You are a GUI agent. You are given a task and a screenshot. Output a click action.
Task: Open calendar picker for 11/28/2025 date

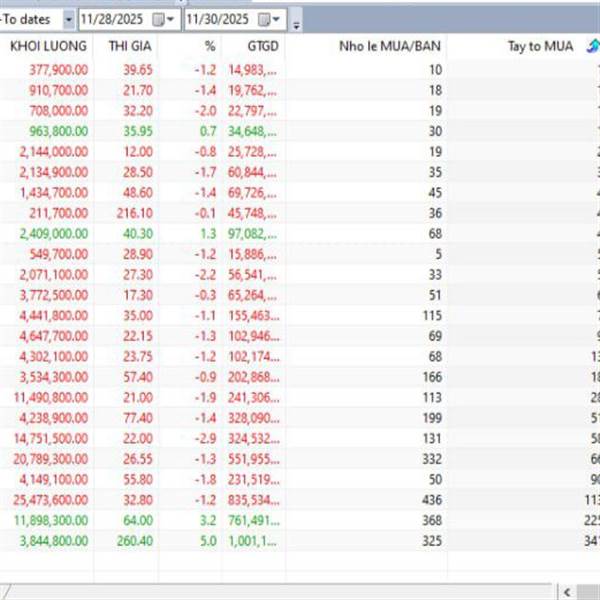click(x=163, y=19)
